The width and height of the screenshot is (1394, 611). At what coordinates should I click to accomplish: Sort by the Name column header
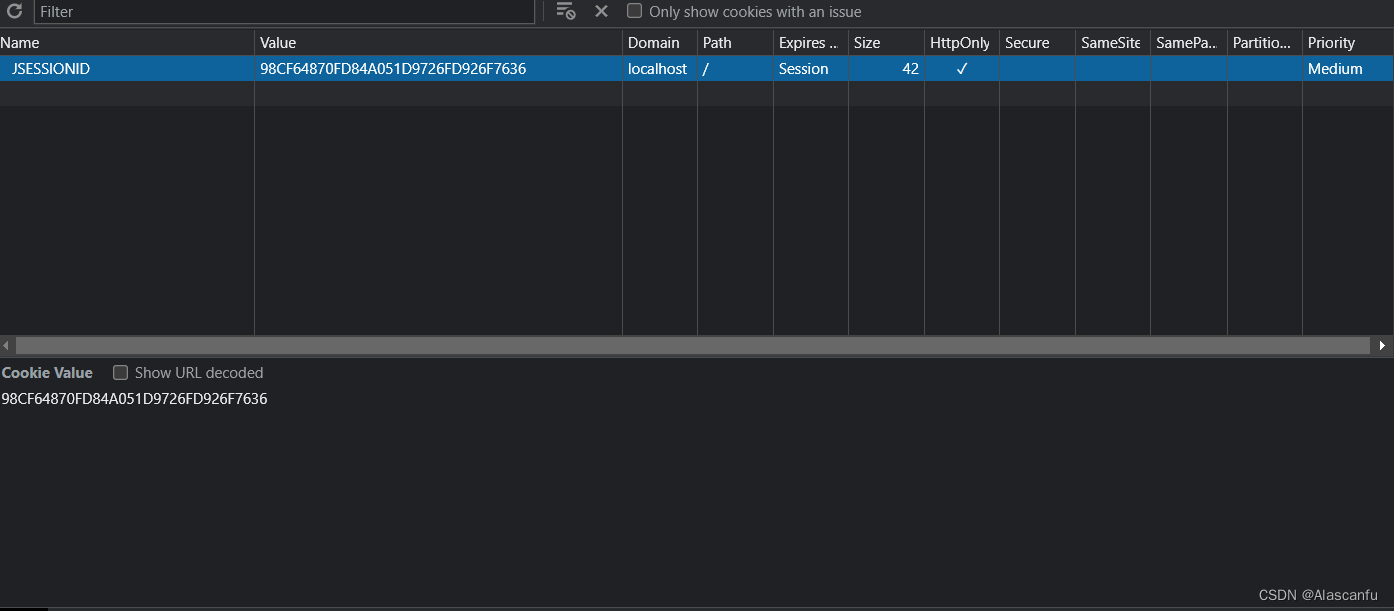tap(127, 43)
